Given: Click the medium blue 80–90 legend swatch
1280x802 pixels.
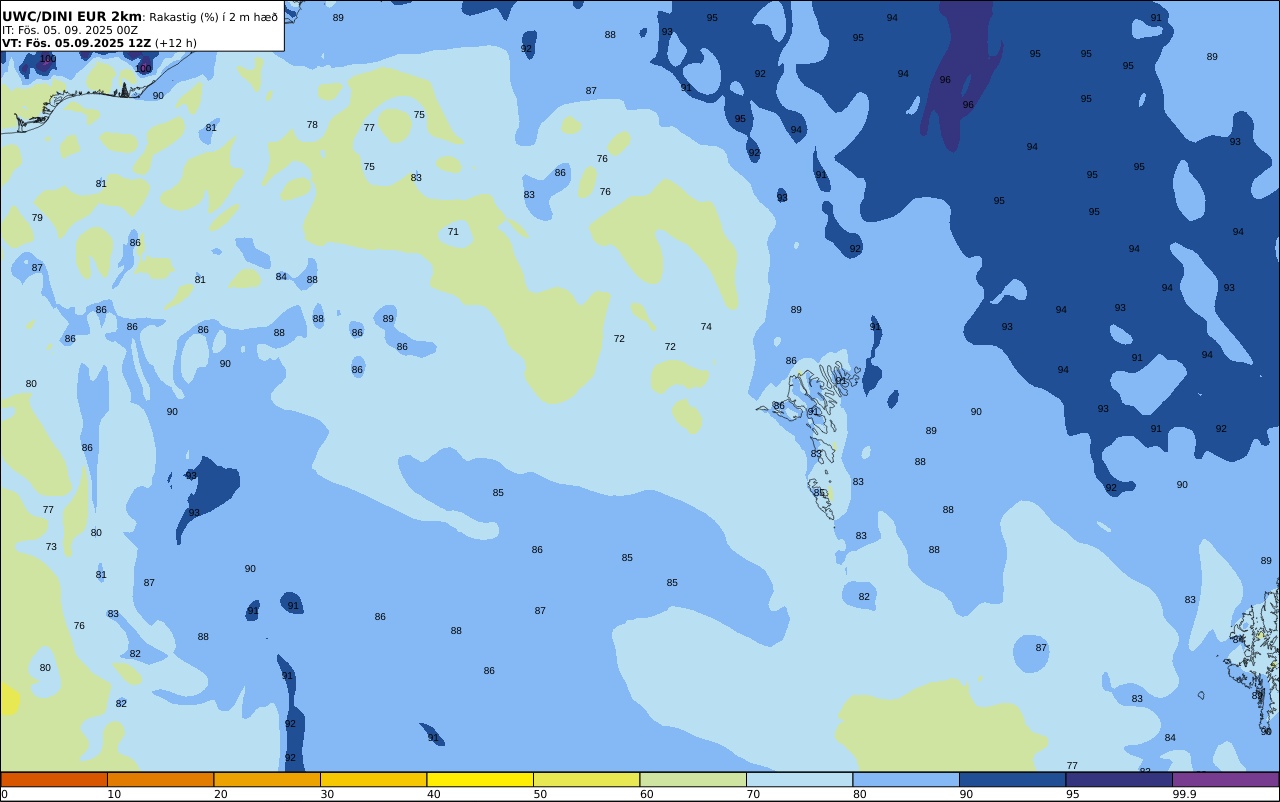Looking at the screenshot, I should [906, 779].
